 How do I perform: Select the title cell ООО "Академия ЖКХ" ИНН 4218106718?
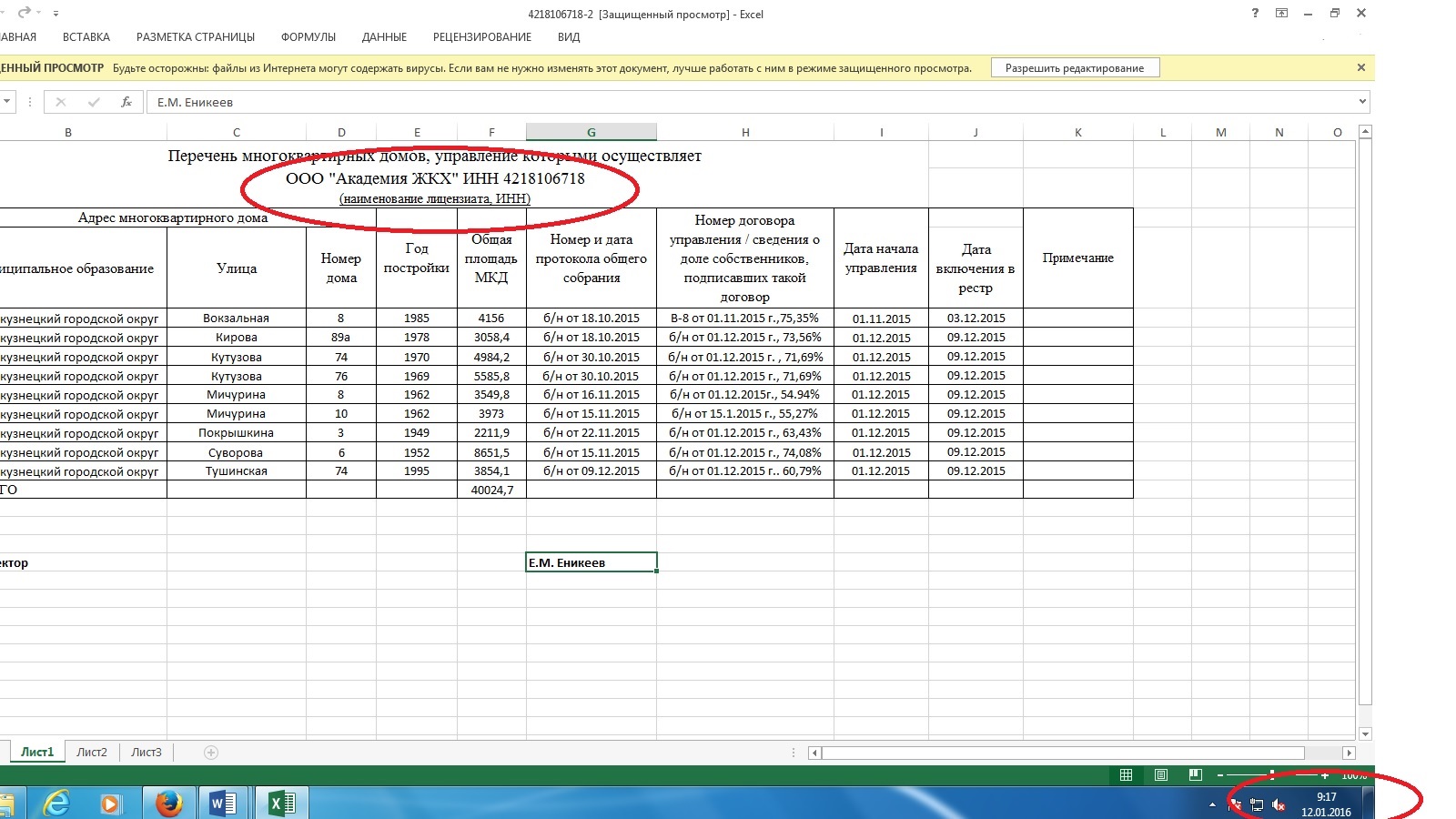[435, 178]
